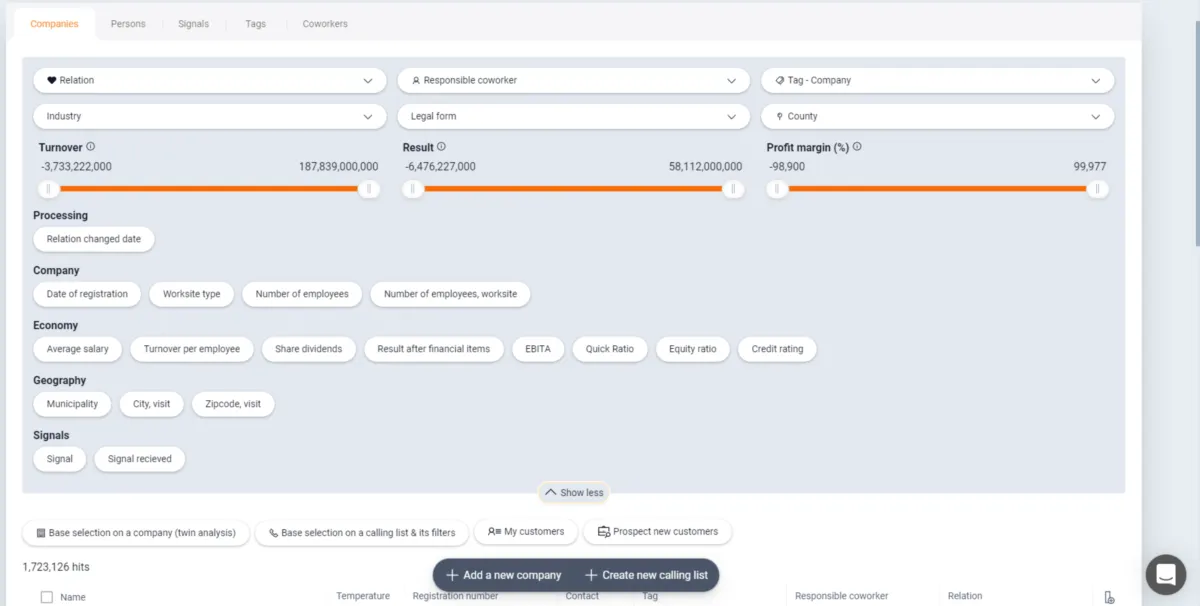
Task: Click the Turnover info icon
Action: (x=91, y=147)
